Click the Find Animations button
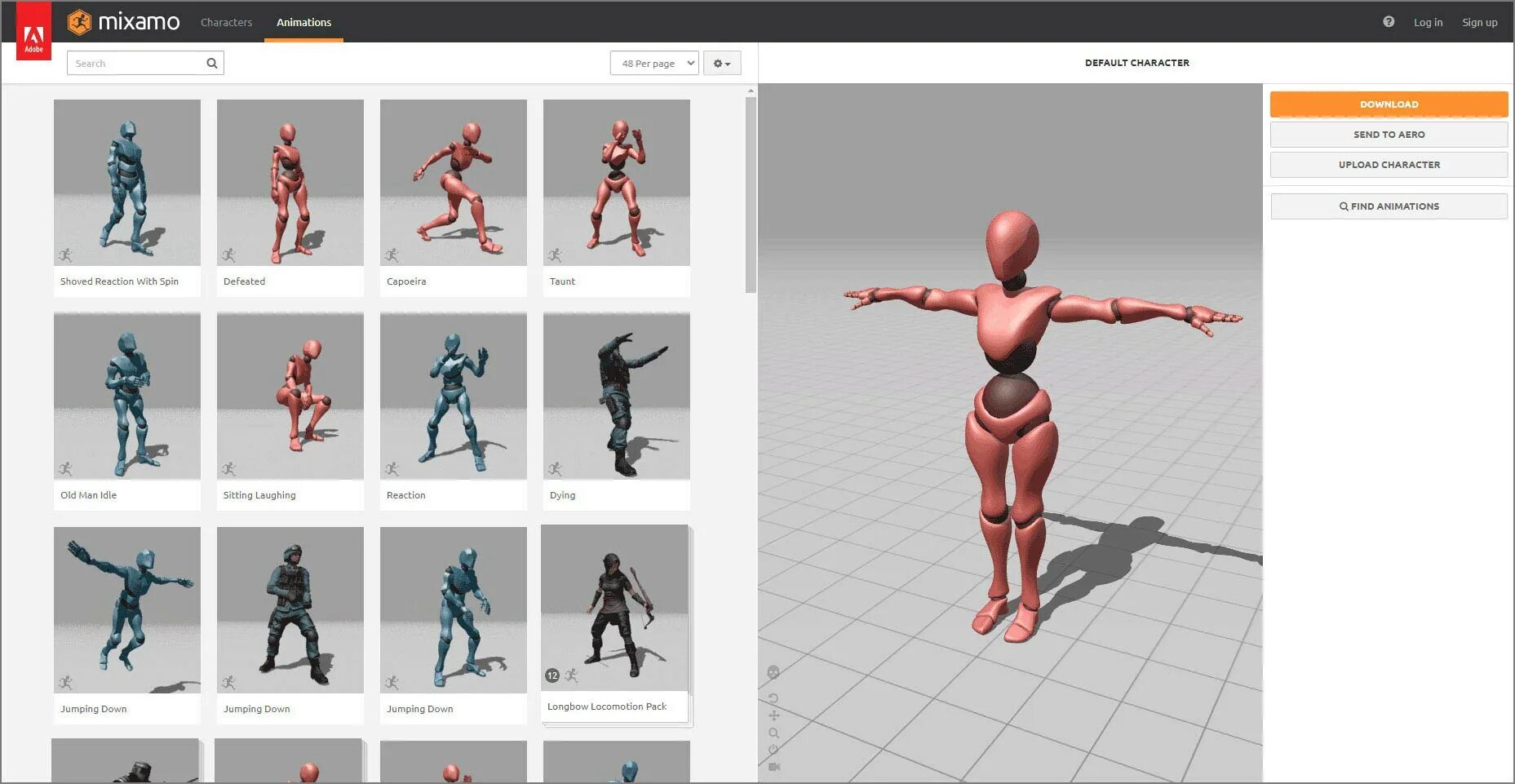 click(x=1389, y=206)
